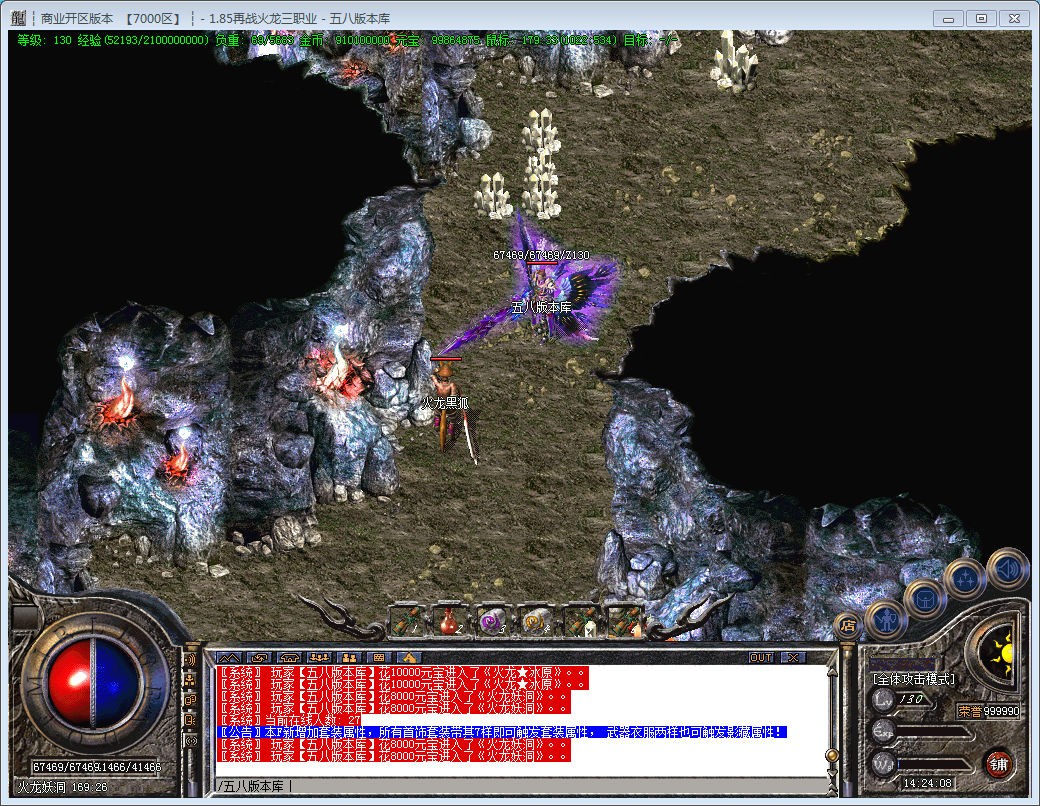Toggle the double speech-bubble chat filter
The width and height of the screenshot is (1040, 806).
pyautogui.click(x=190, y=701)
